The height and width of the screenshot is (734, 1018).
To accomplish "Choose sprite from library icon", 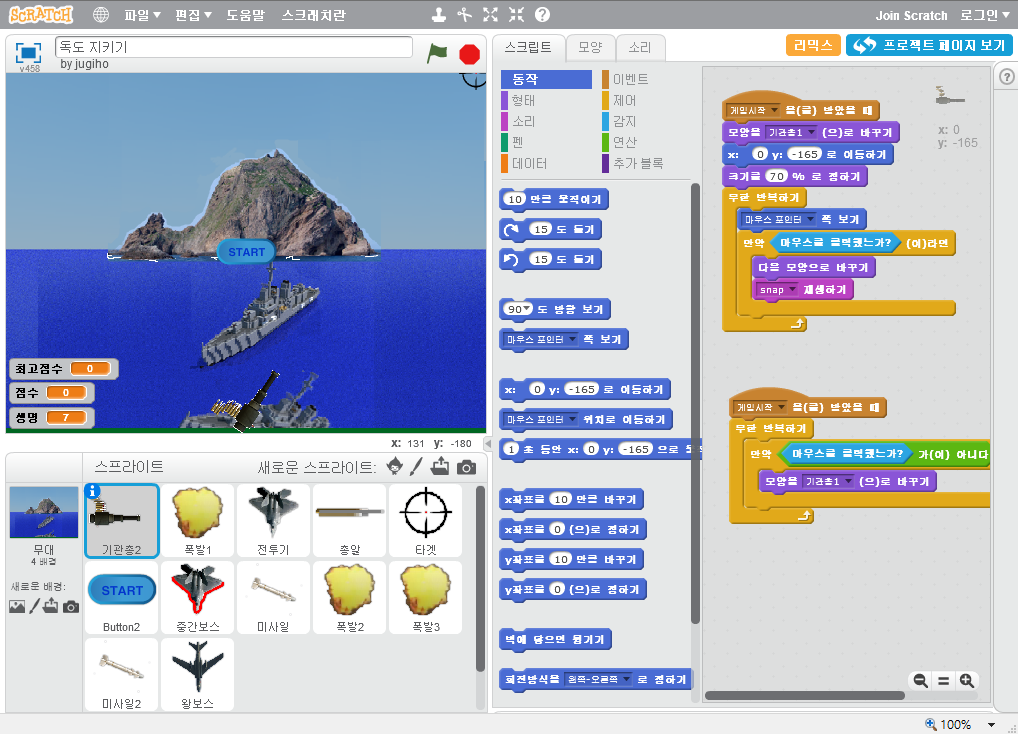I will pos(394,467).
